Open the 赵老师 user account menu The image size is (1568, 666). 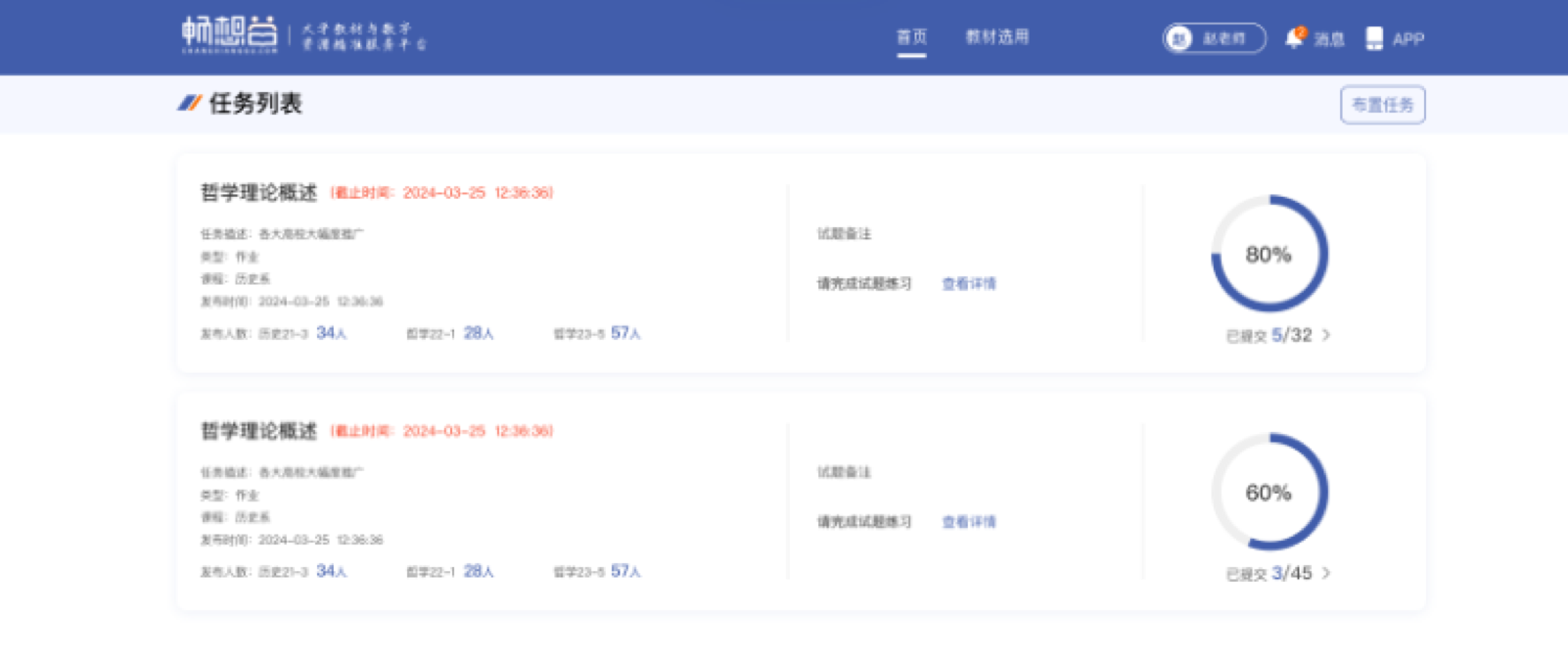click(1223, 38)
